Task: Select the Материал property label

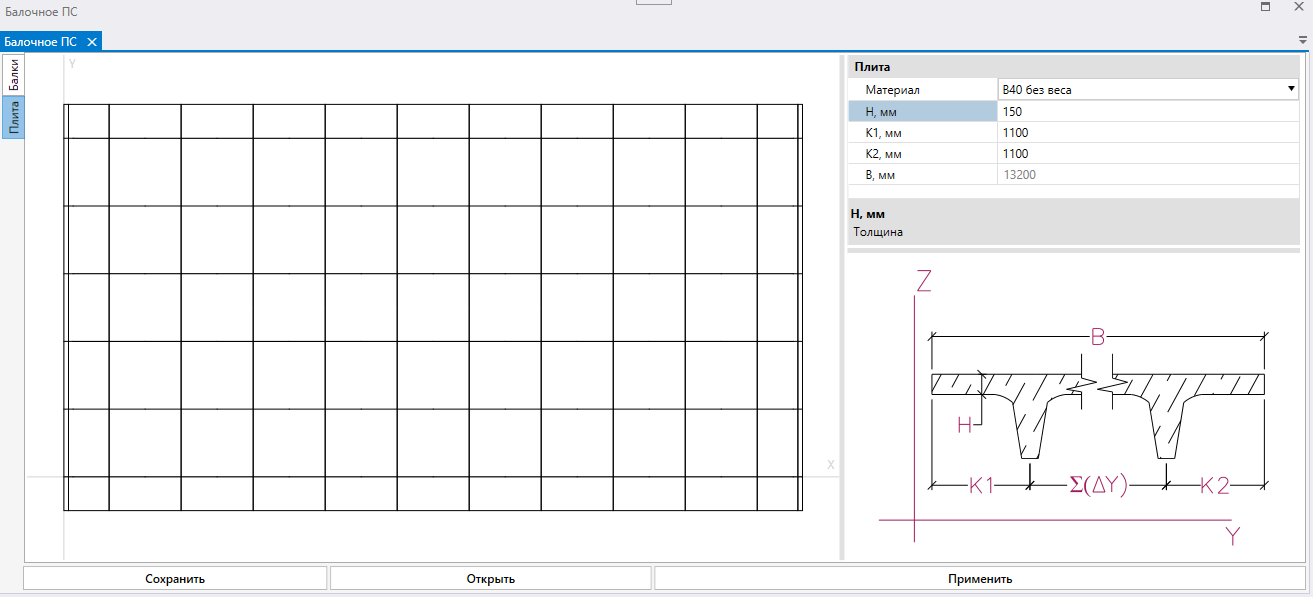Action: coord(922,90)
